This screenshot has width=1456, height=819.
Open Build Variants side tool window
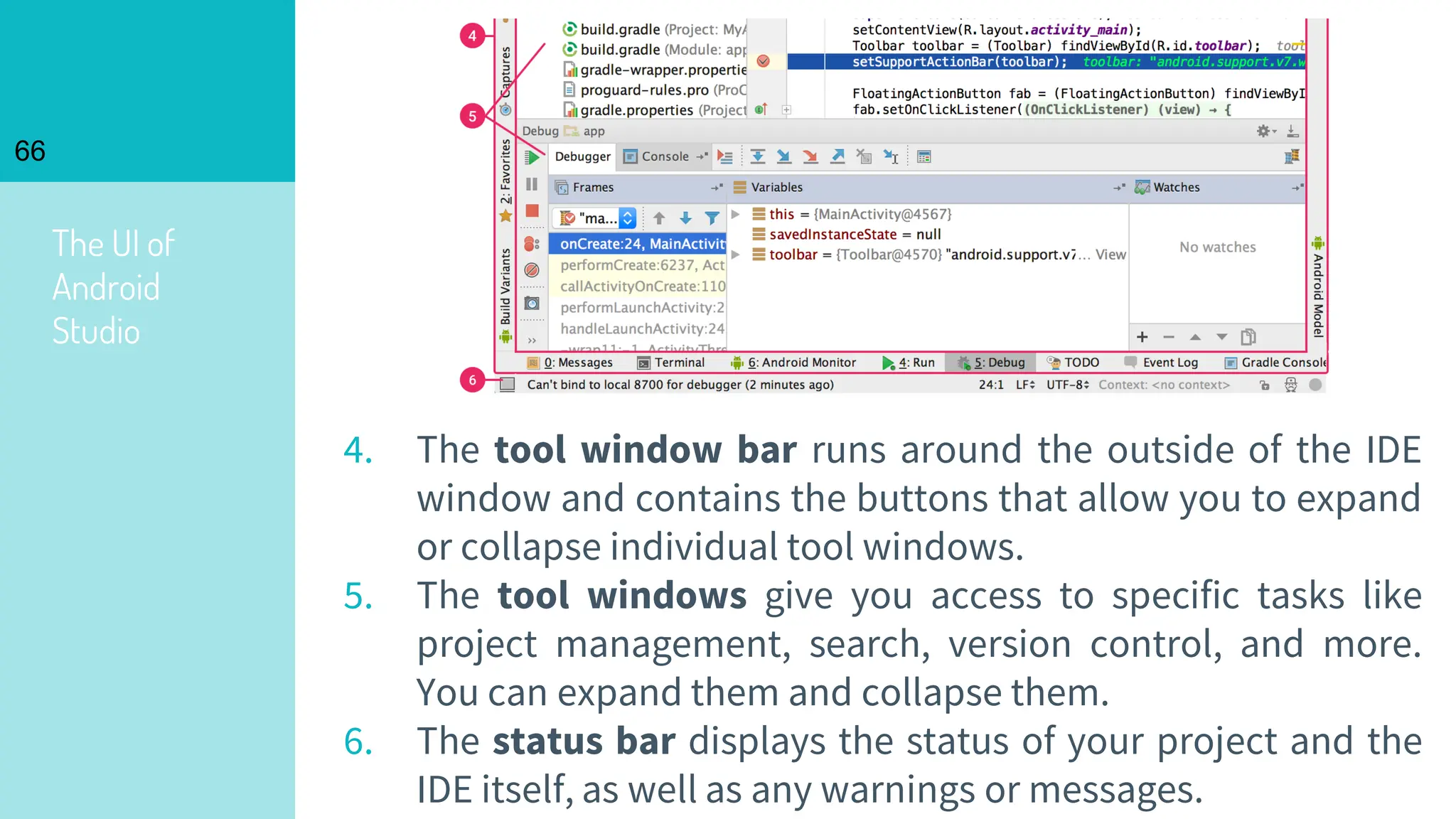pyautogui.click(x=505, y=294)
